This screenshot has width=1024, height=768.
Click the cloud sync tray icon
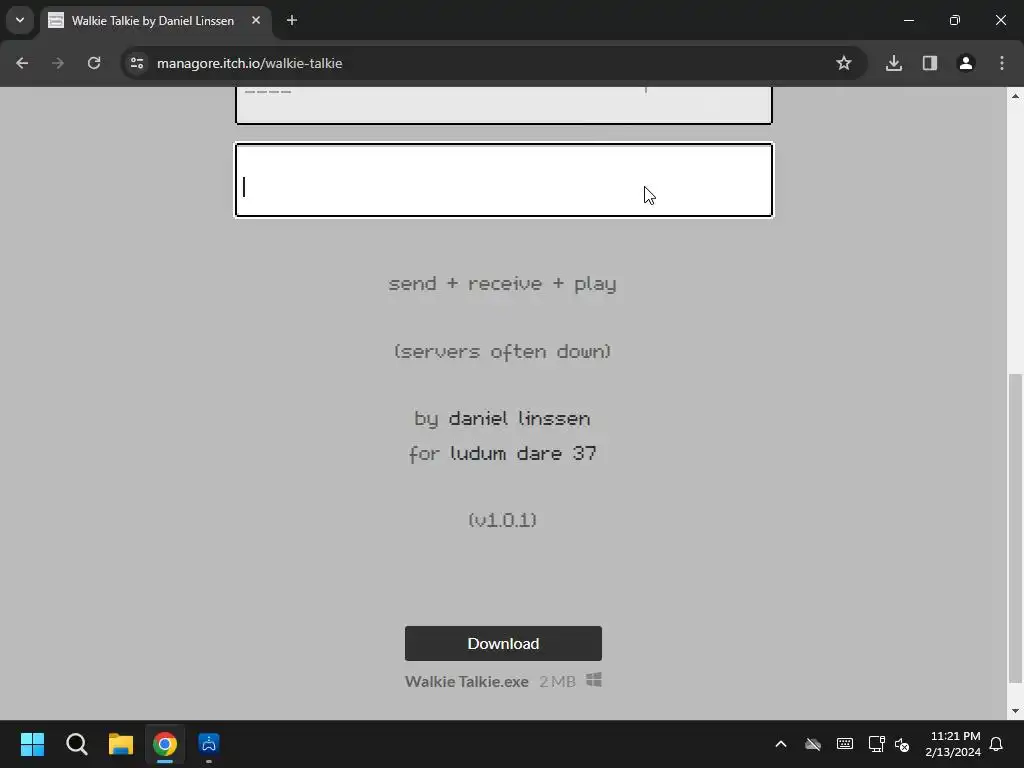(812, 744)
